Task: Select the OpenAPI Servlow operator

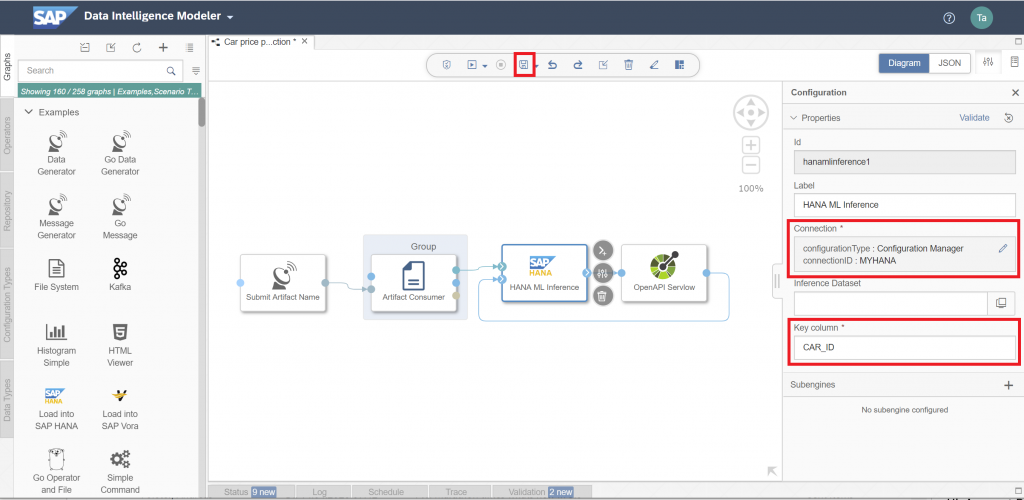Action: (664, 273)
